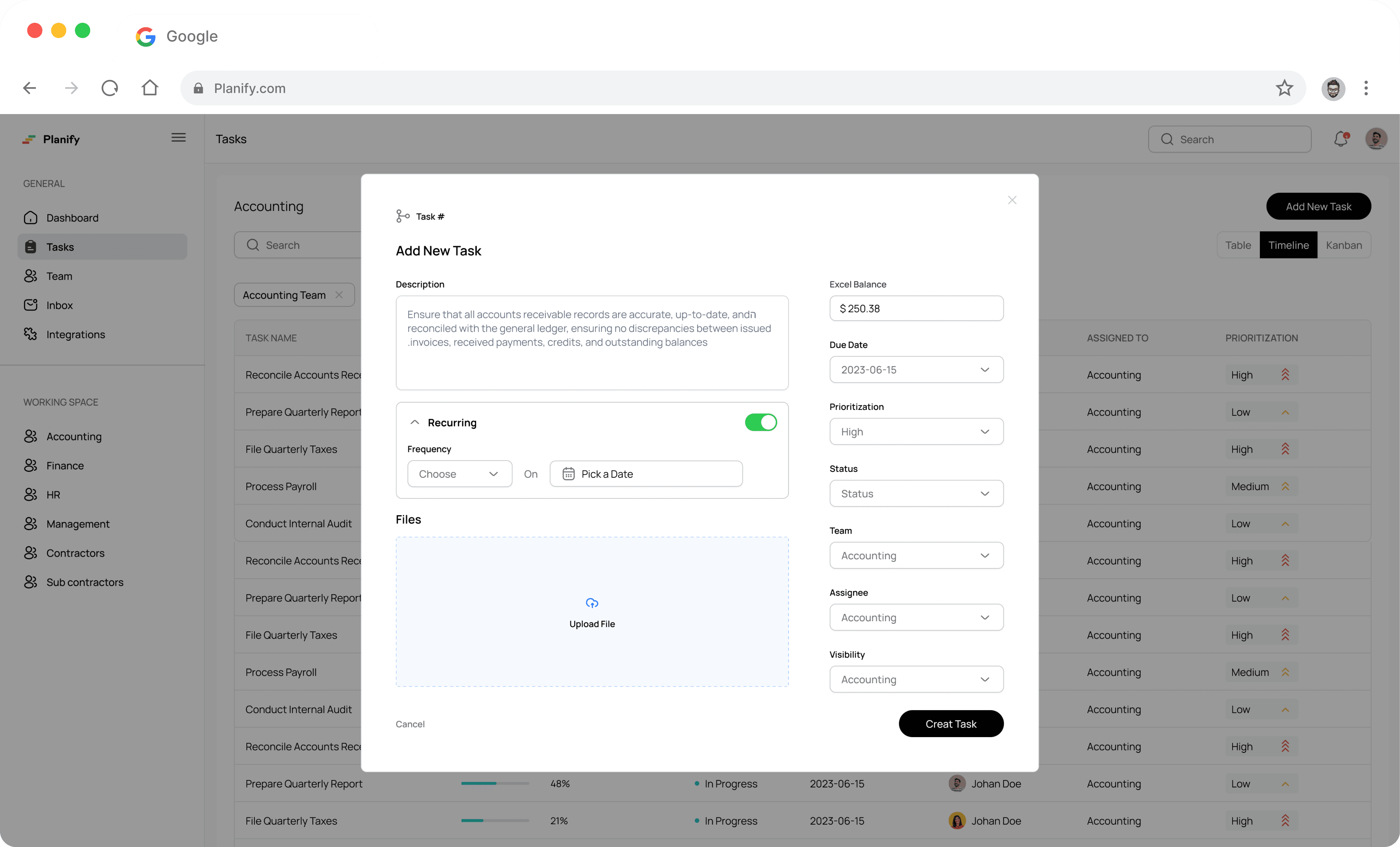
Task: Open Integrations from the sidebar
Action: pyautogui.click(x=75, y=334)
